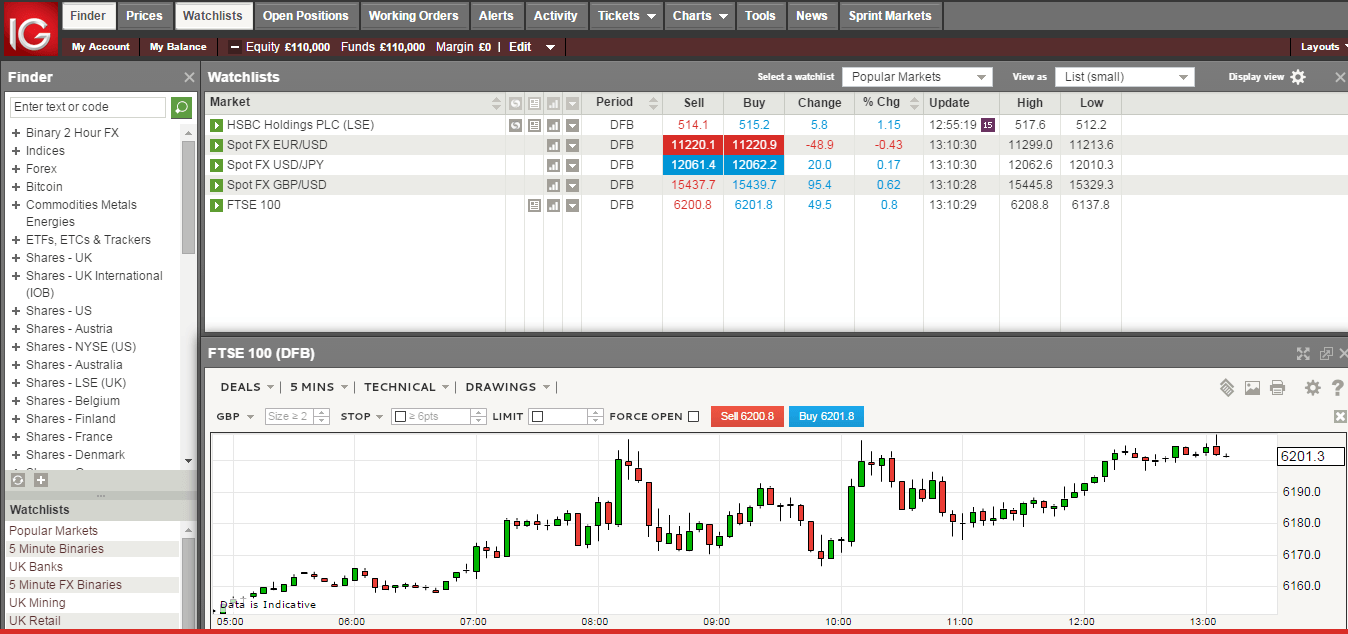Open the row dropdown arrow for Spot FX EUR/USD

coord(572,145)
